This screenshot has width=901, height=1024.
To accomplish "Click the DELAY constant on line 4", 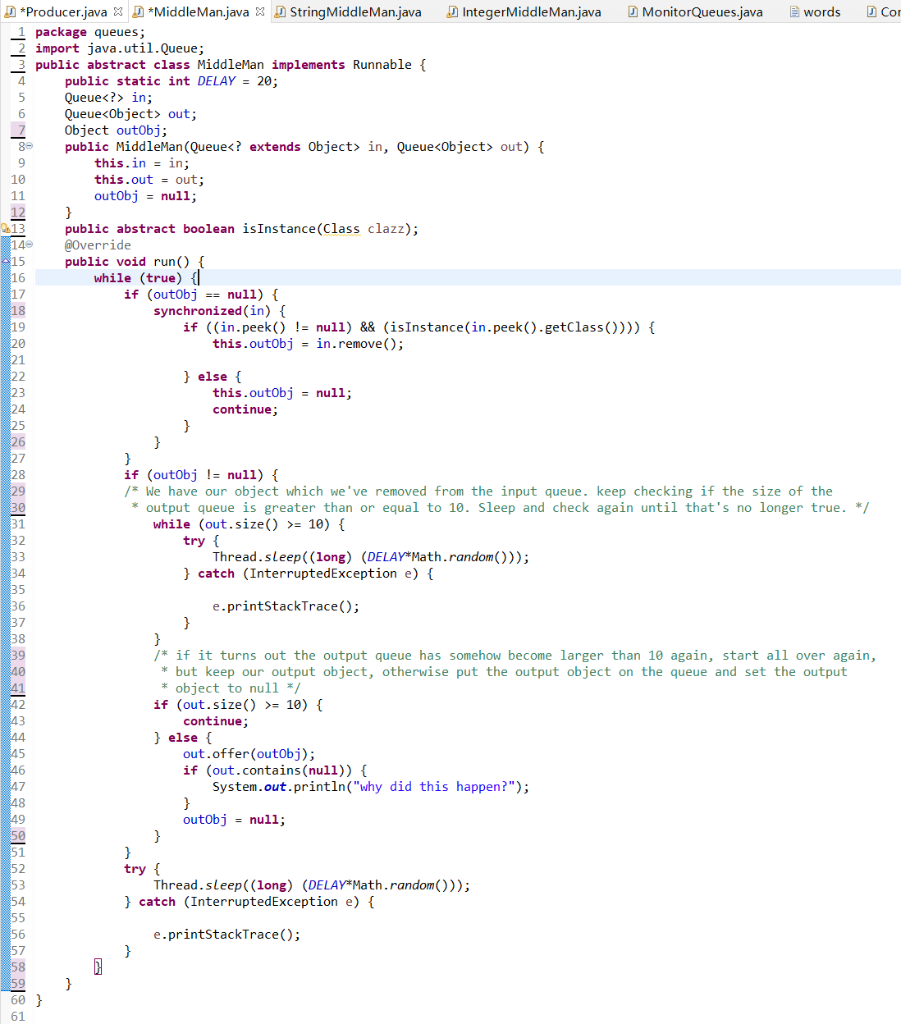I will coord(216,81).
